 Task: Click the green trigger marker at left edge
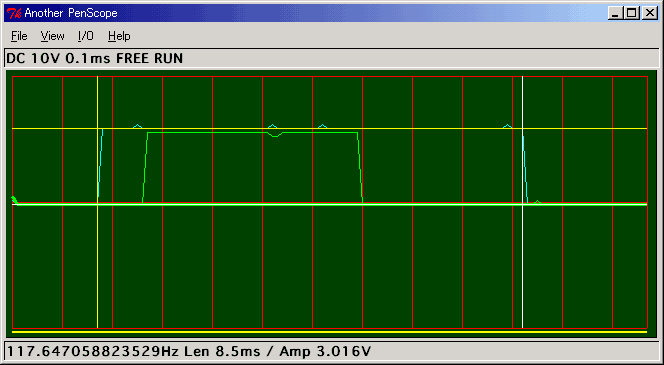(x=14, y=200)
